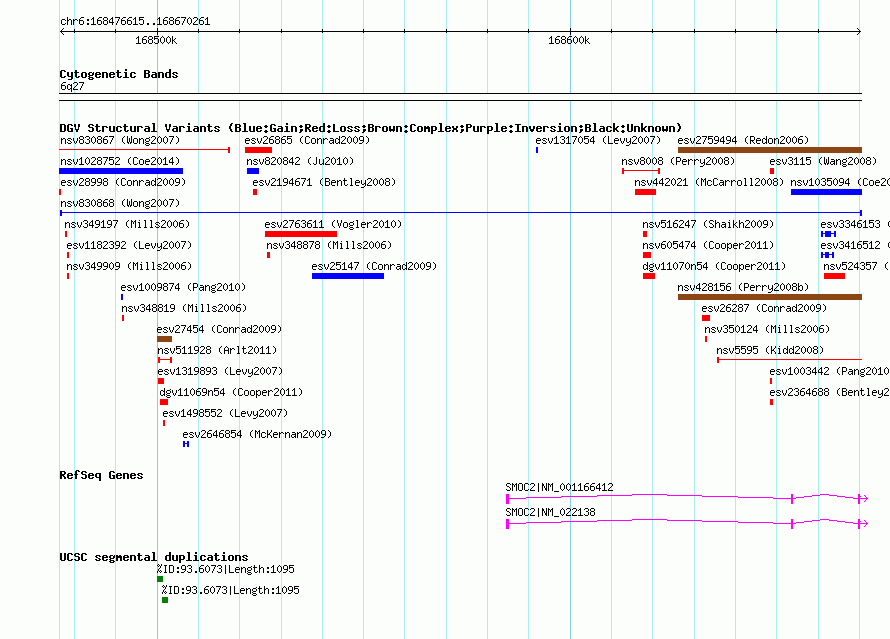Click the nsv1035094 blue gain bar
The width and height of the screenshot is (890, 639).
coord(826,192)
